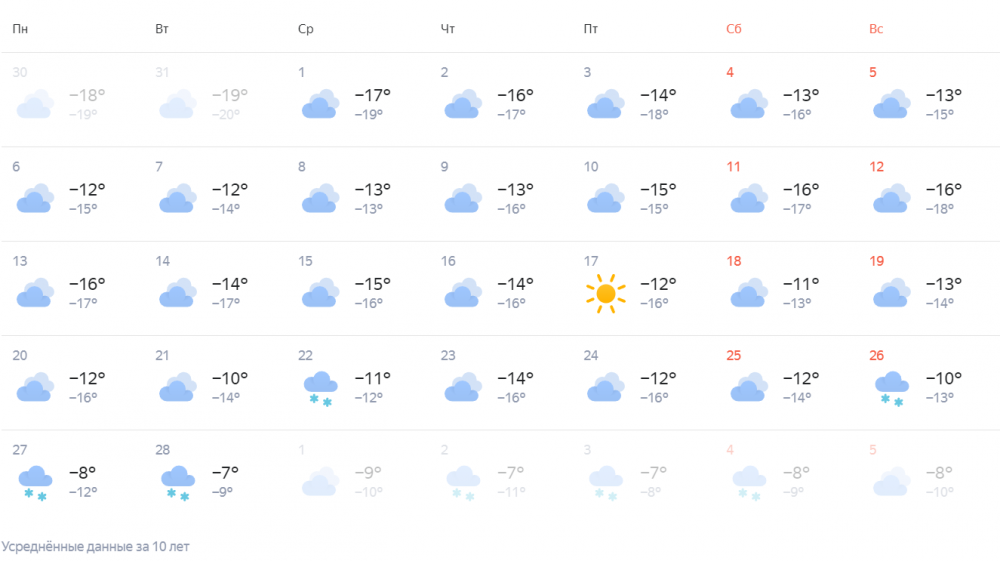This screenshot has height=561, width=1000.
Task: Select the red Вс weekend header
Action: [x=876, y=29]
